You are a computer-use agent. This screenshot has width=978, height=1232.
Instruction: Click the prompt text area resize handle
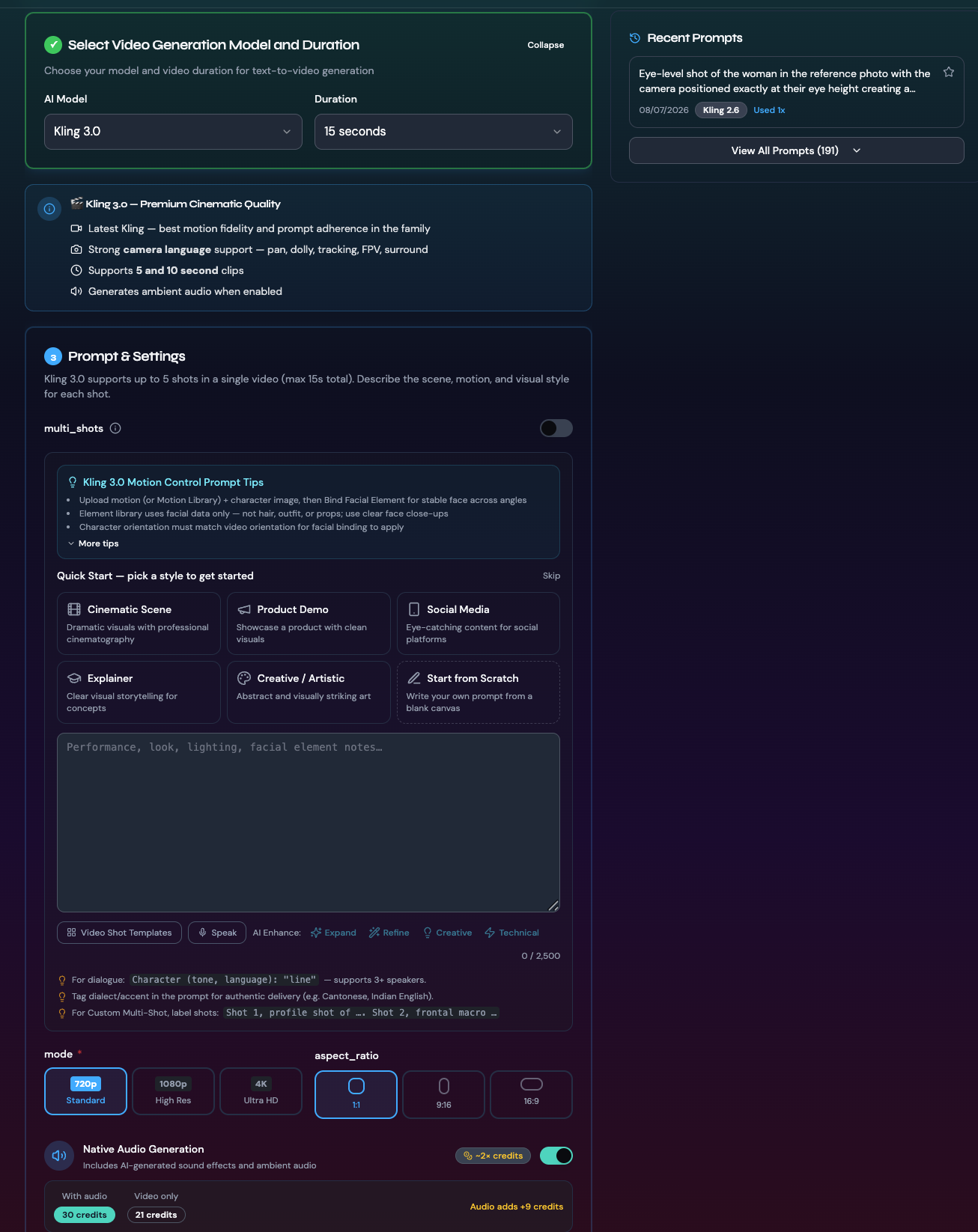pyautogui.click(x=553, y=906)
